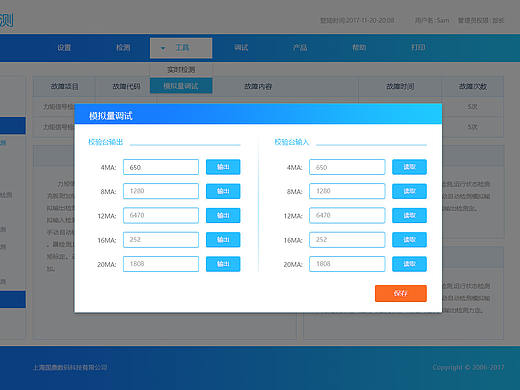Click 输出 button for 20MA output row
This screenshot has height=390, width=520.
[223, 264]
